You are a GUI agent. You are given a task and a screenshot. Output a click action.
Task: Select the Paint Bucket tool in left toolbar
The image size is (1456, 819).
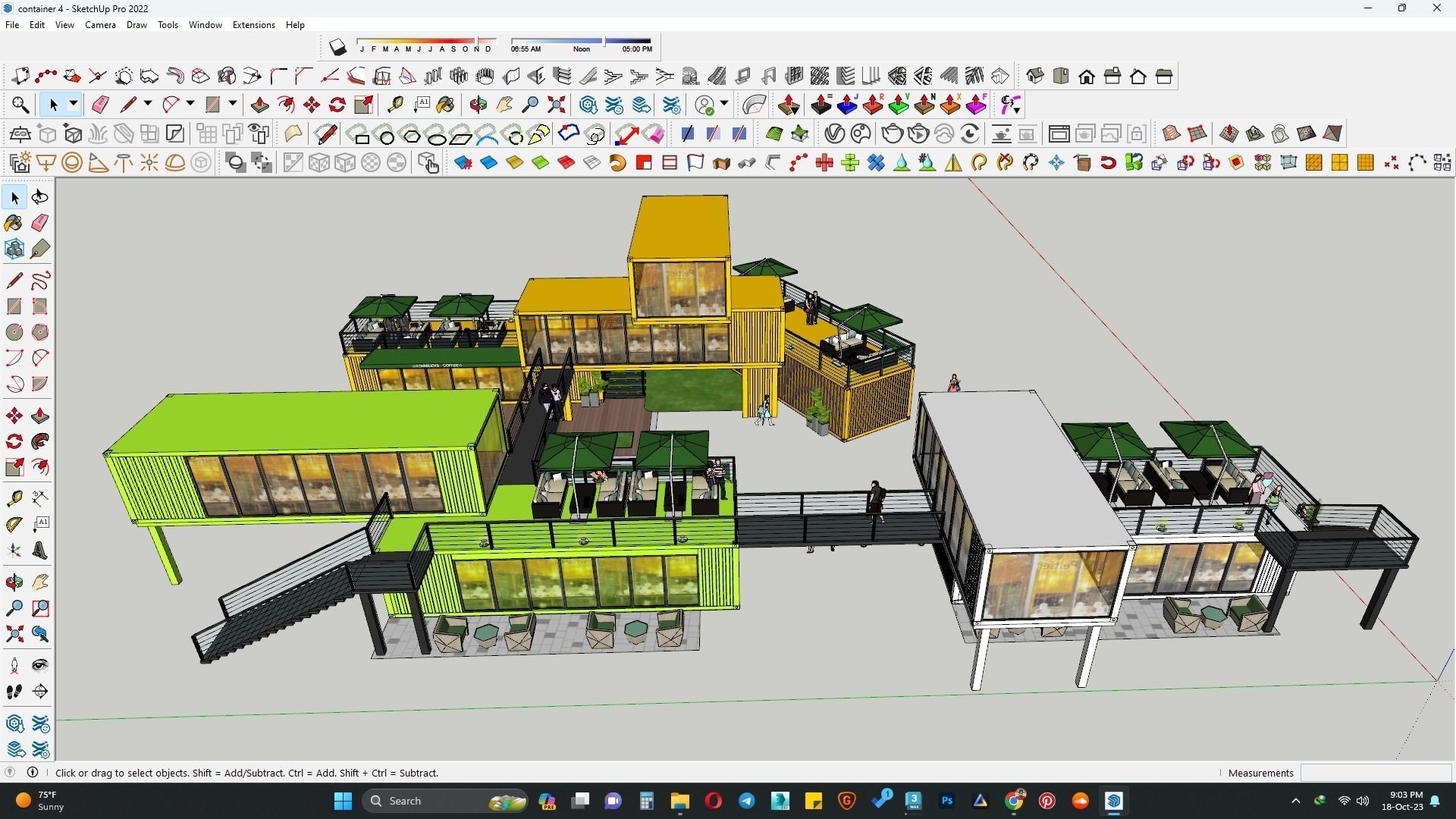pos(14,223)
